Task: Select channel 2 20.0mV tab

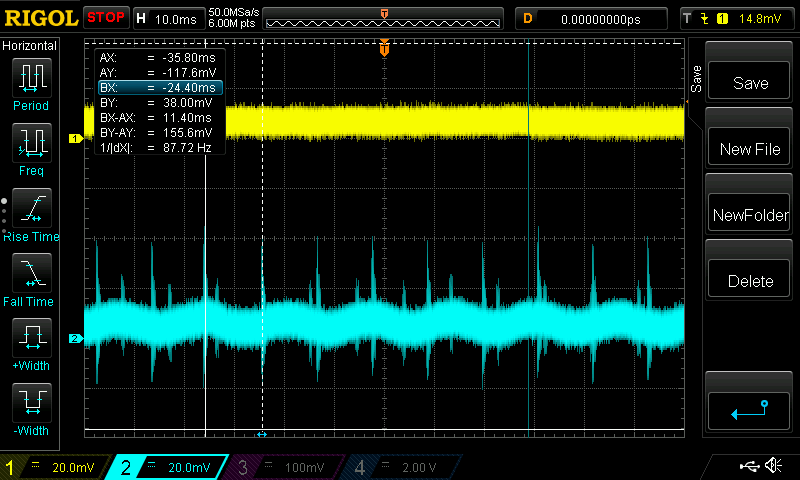Action: (x=169, y=467)
